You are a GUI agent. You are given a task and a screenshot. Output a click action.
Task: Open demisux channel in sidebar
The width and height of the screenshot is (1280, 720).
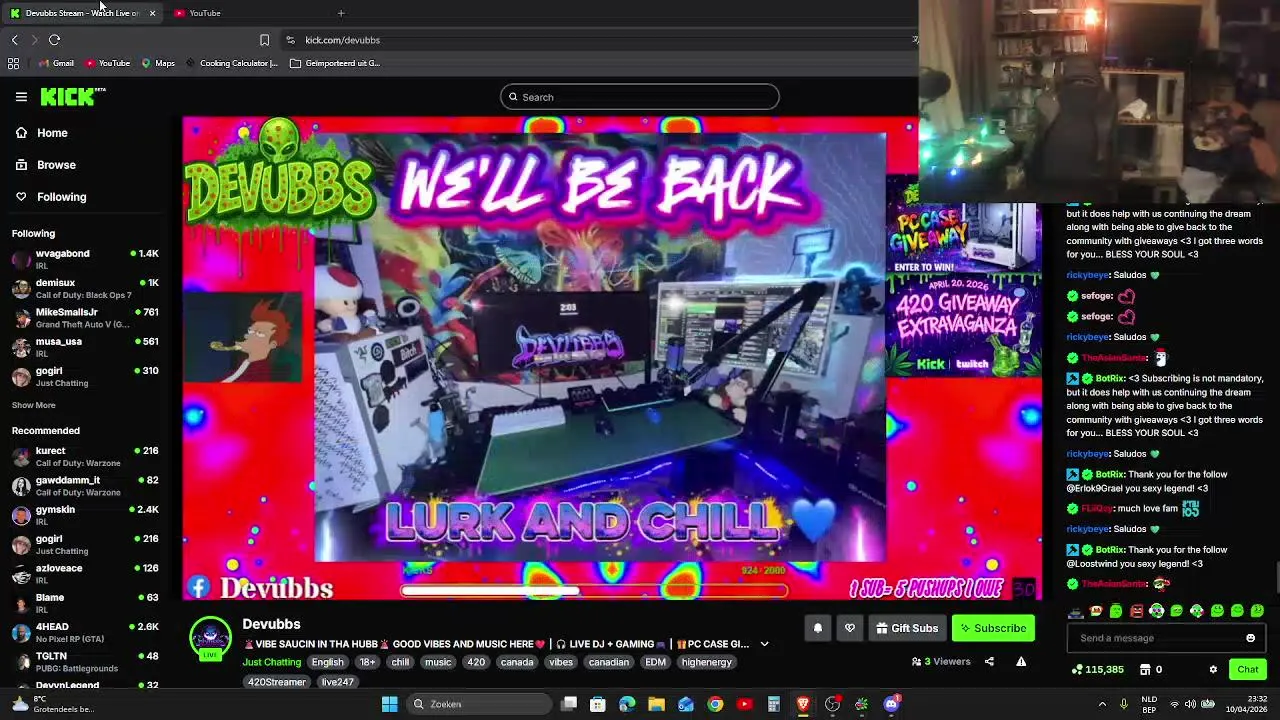pyautogui.click(x=85, y=288)
